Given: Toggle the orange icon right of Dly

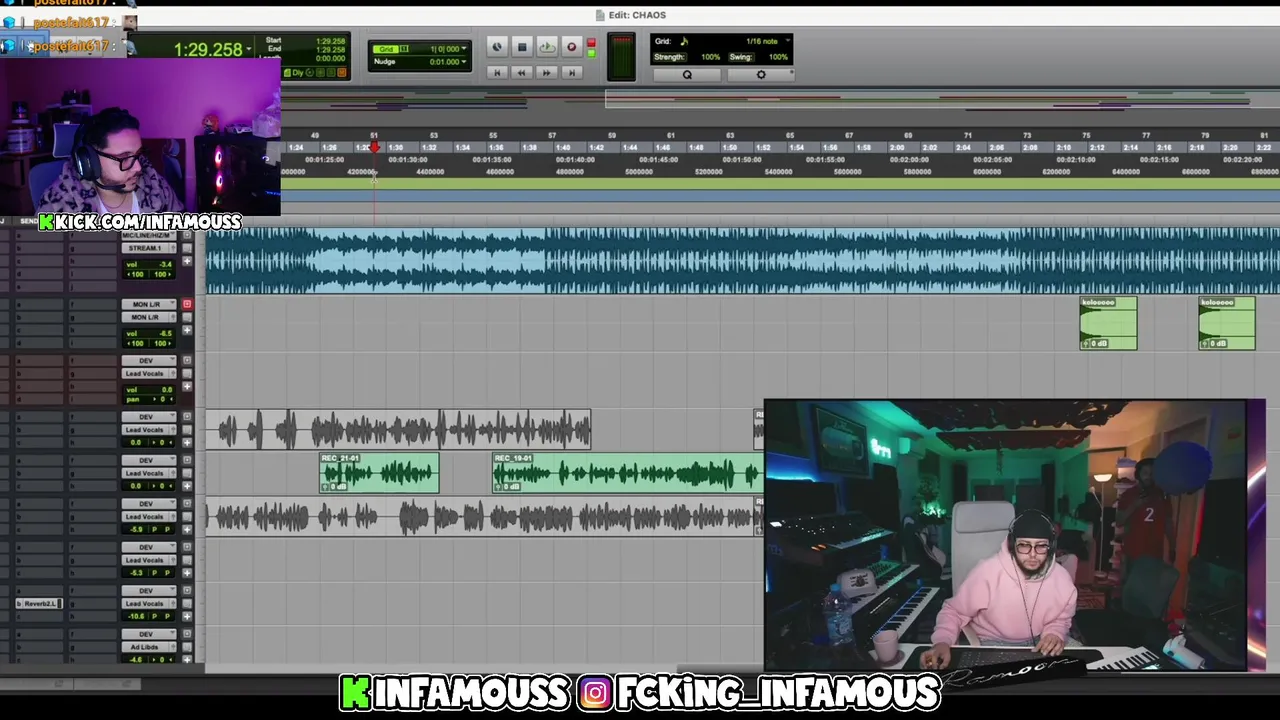Looking at the screenshot, I should coord(341,72).
